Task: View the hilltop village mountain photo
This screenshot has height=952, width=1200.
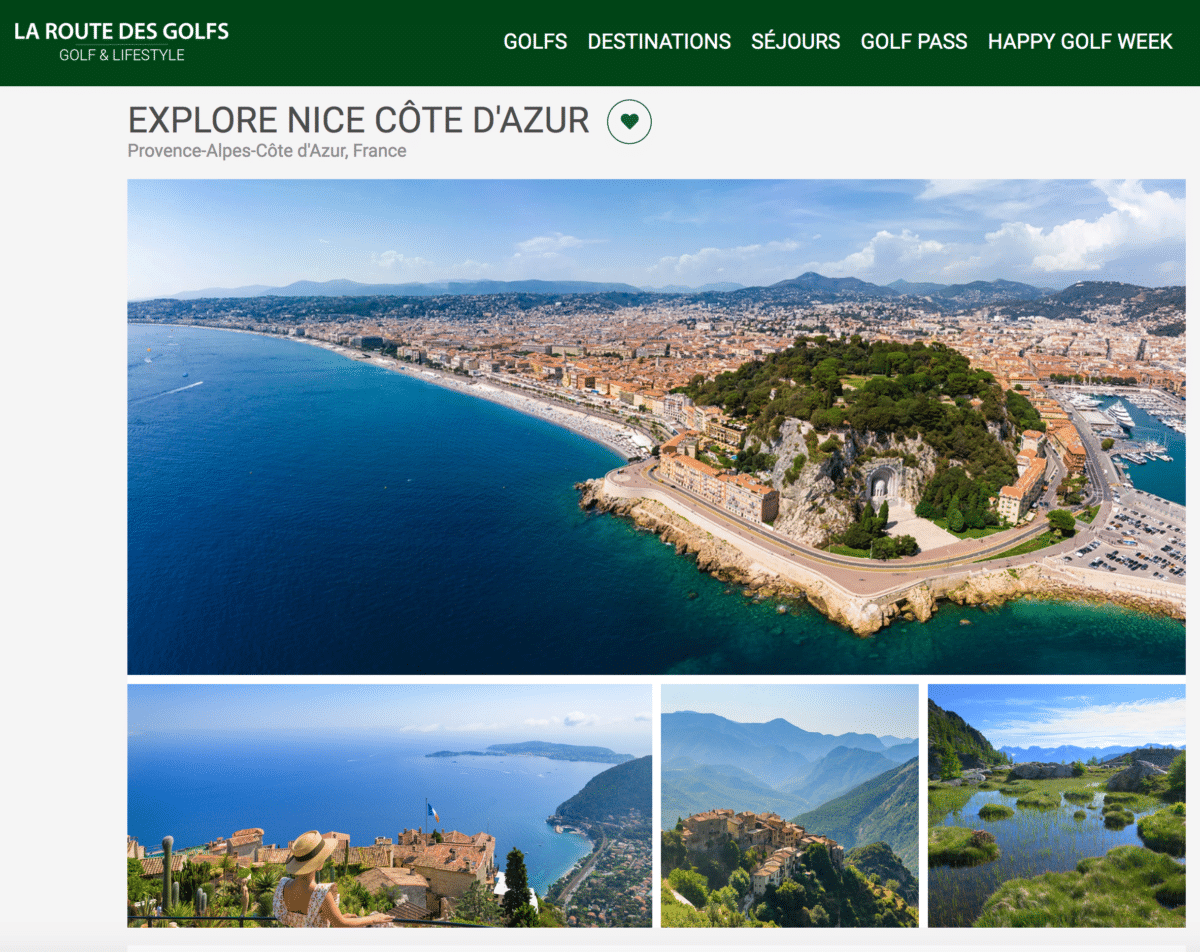Action: pos(789,805)
